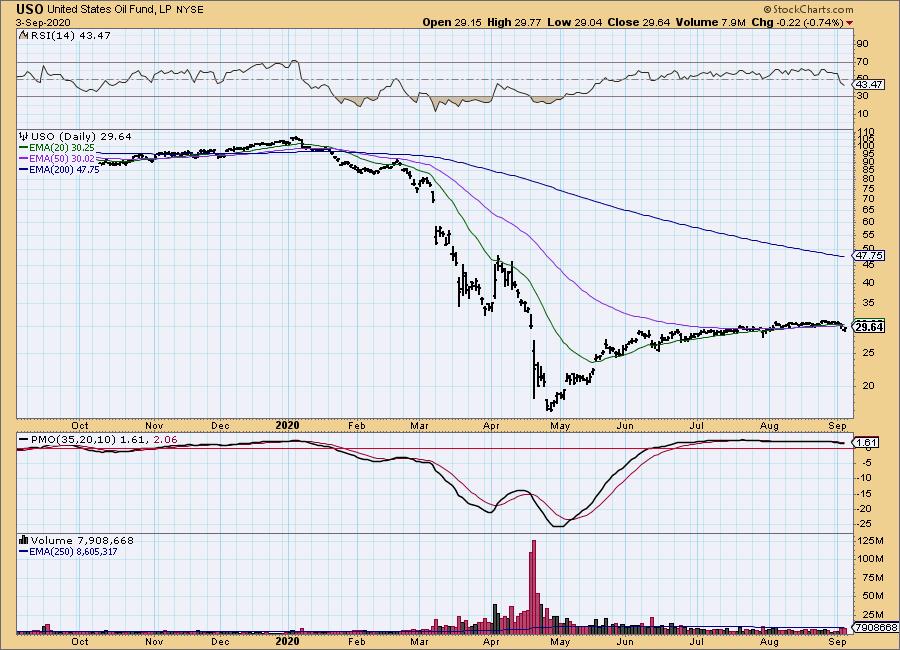
Task: Click the 2020 label under the price panel
Action: [x=288, y=425]
